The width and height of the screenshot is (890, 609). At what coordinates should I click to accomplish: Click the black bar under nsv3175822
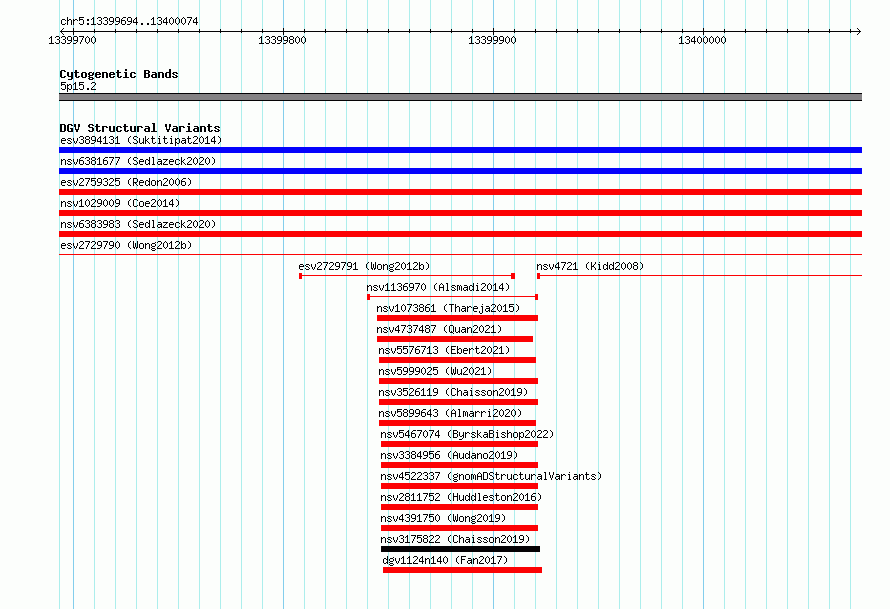tap(460, 549)
